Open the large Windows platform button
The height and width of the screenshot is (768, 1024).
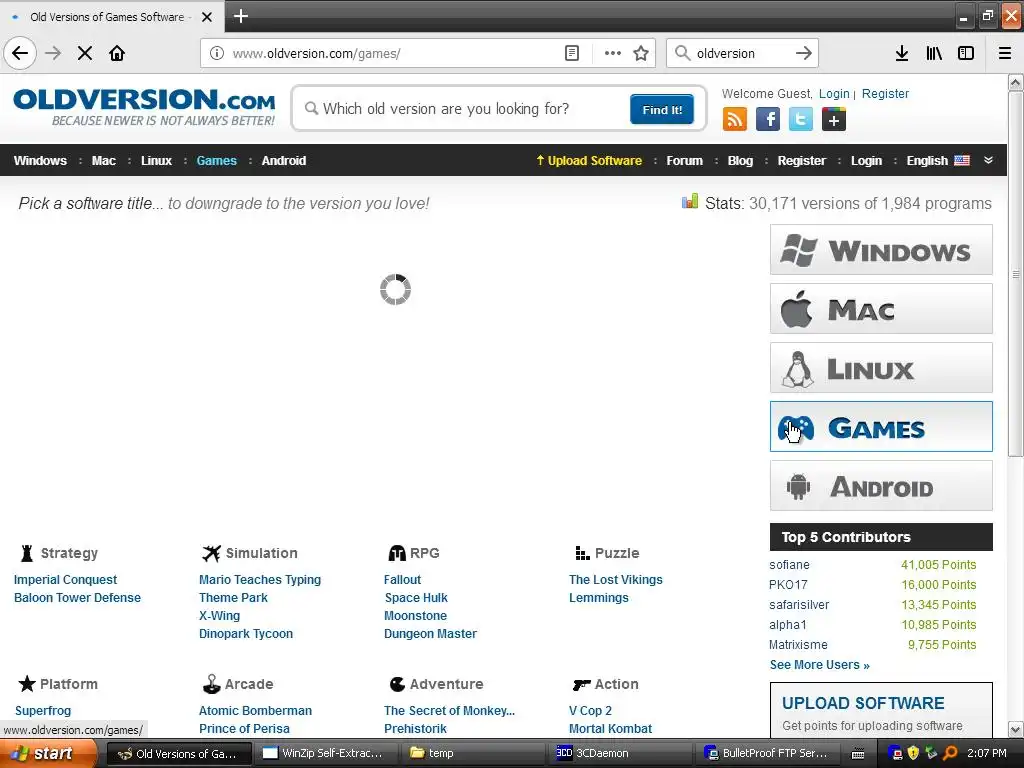(881, 249)
